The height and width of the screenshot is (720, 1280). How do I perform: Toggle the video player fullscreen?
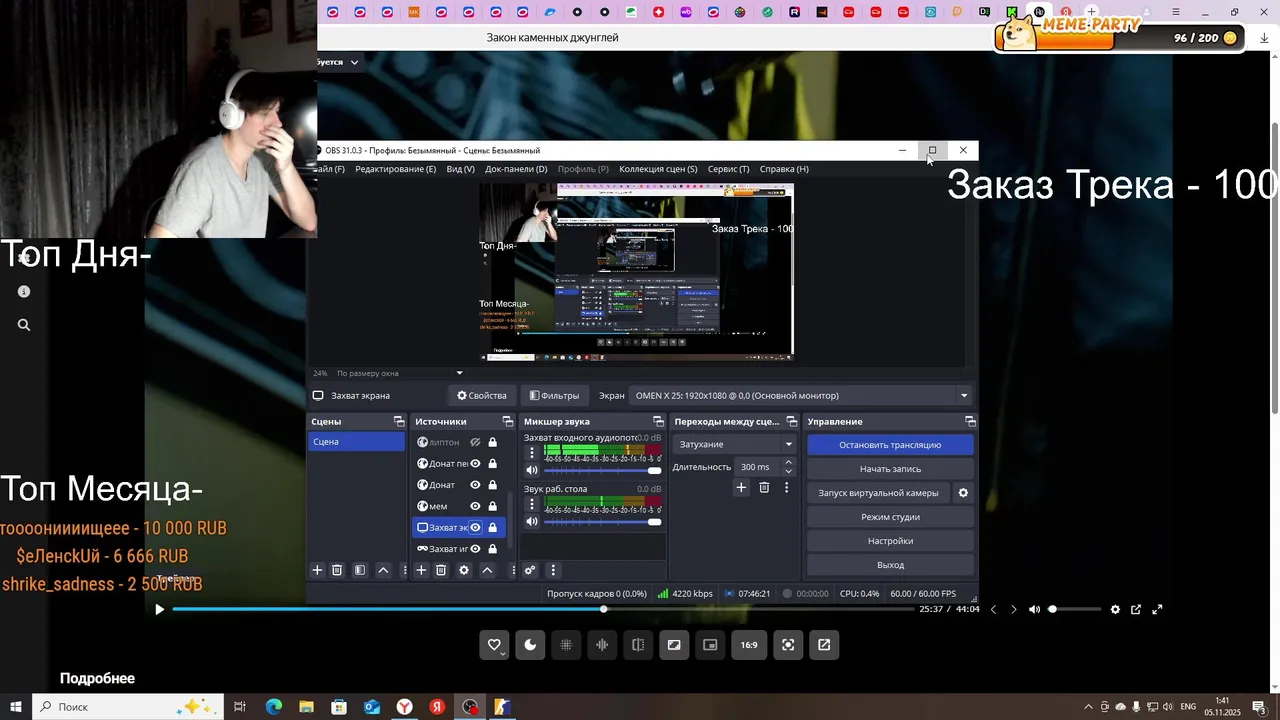point(1157,609)
